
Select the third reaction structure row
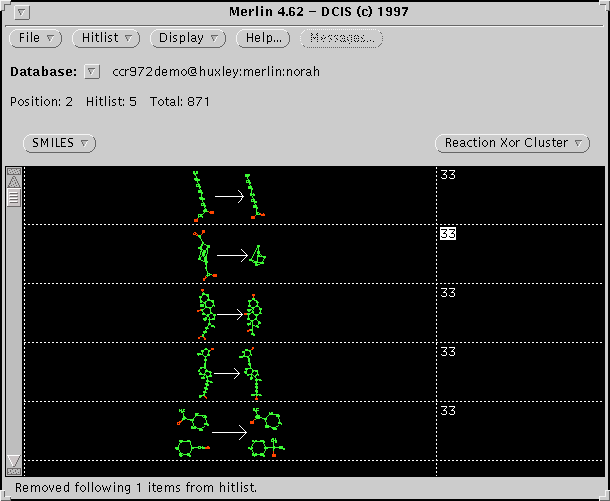point(230,313)
